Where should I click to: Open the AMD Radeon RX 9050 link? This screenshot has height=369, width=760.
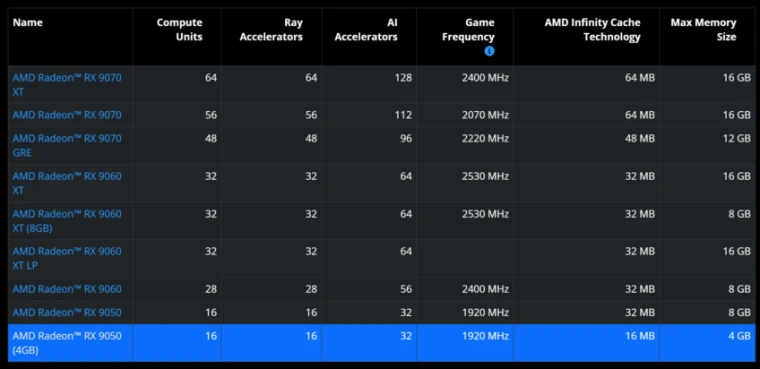(x=67, y=312)
